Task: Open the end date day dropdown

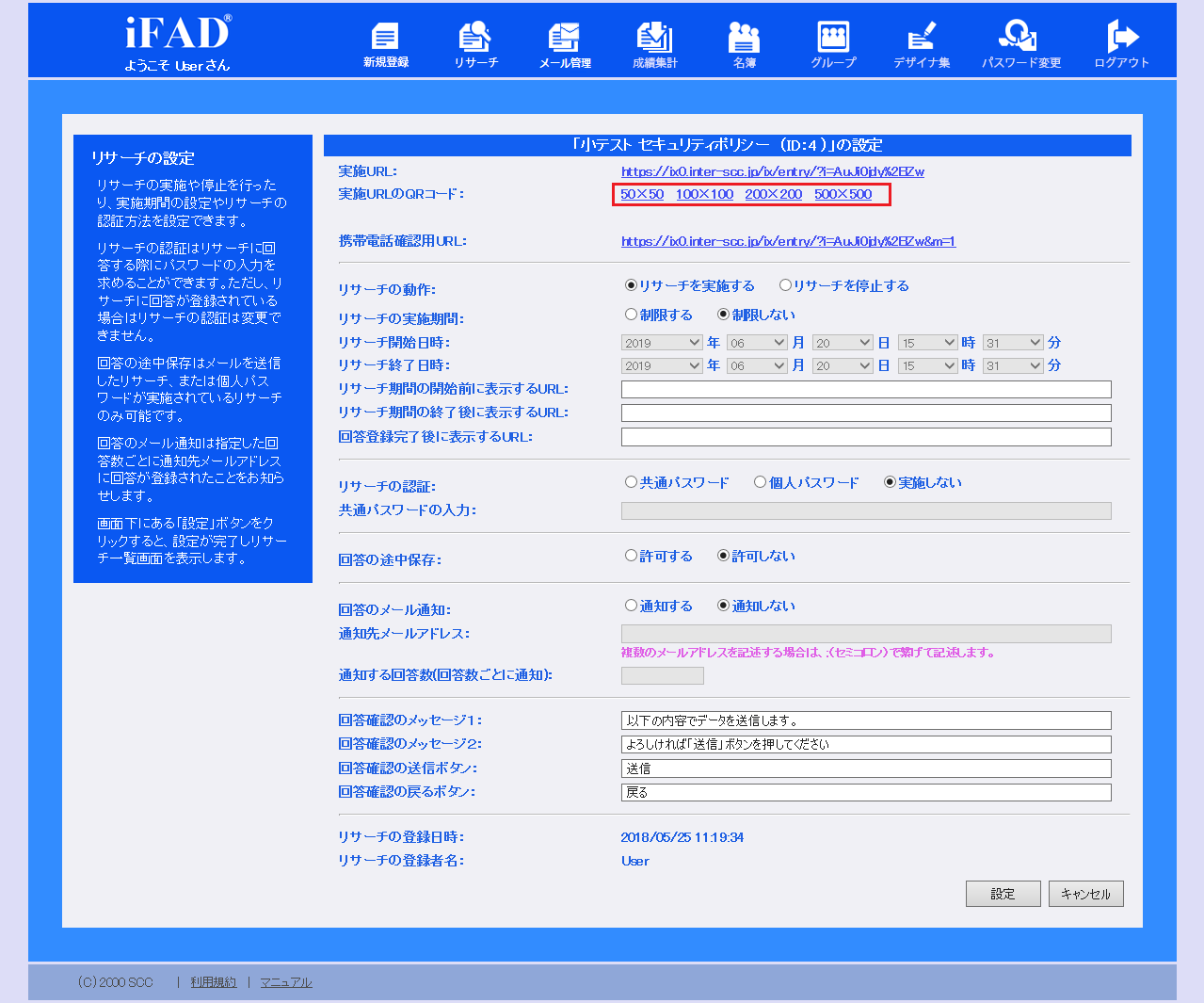Action: point(843,365)
